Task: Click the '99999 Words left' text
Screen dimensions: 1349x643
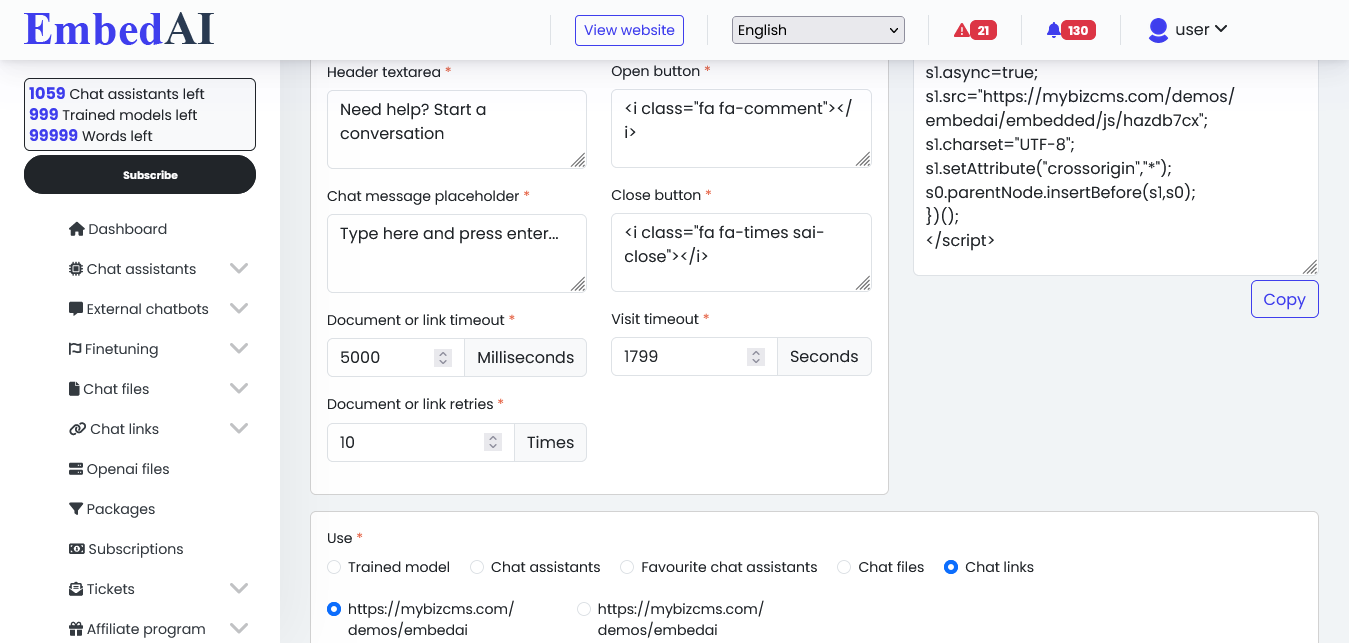Action: coord(91,136)
